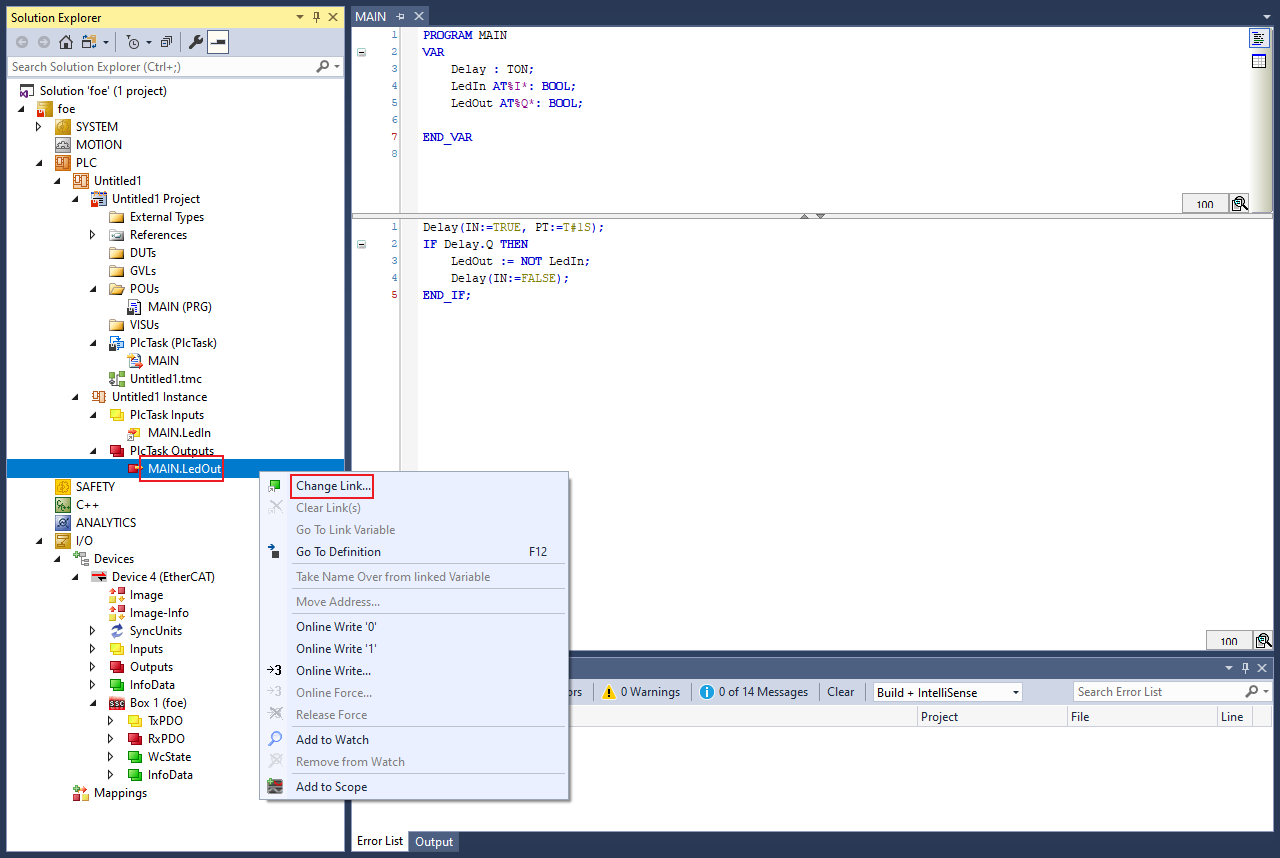Viewport: 1280px width, 858px height.
Task: Select Add to Watch in context menu
Action: pos(332,740)
